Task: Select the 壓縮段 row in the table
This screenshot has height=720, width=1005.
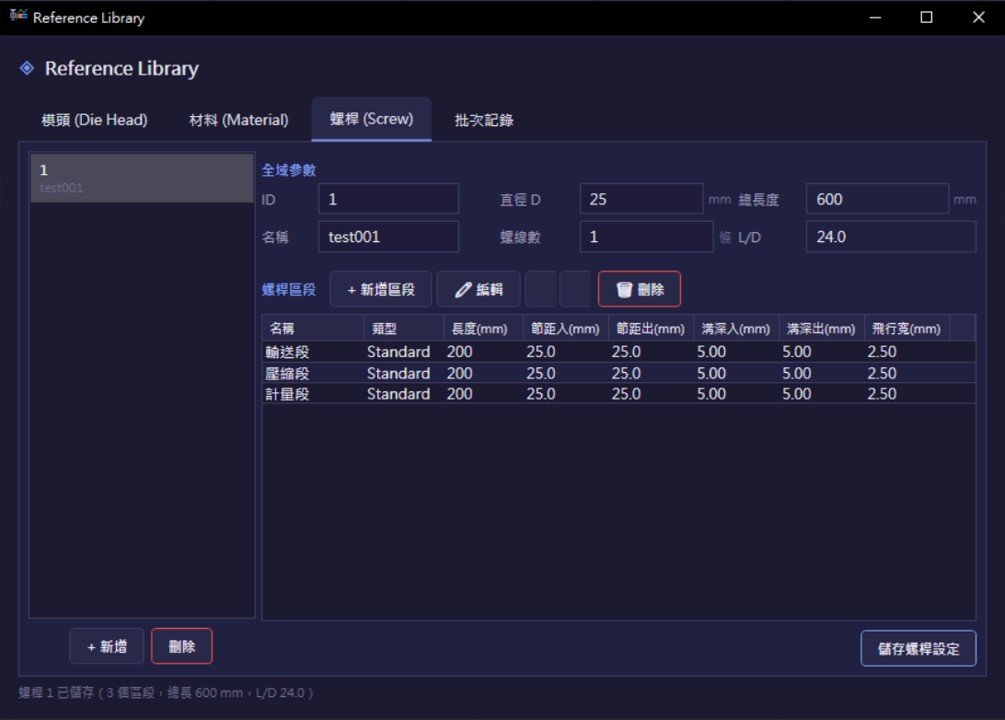Action: point(619,373)
